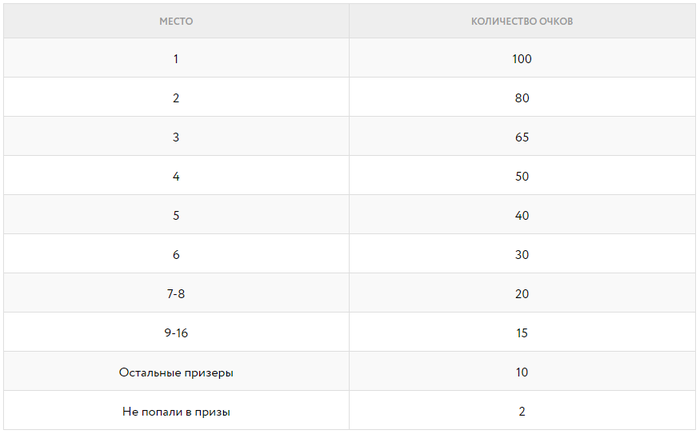Viewport: 700px width, 434px height.
Task: Select the 7-8 place cell
Action: [176, 294]
